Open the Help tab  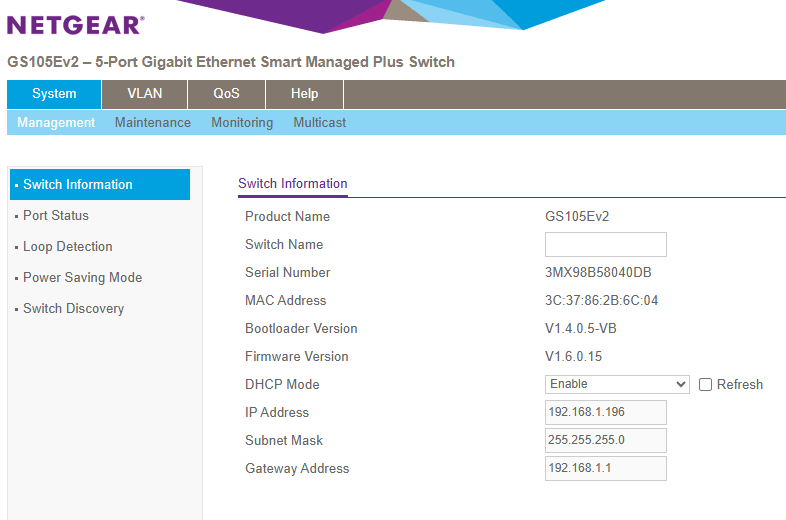pos(304,94)
